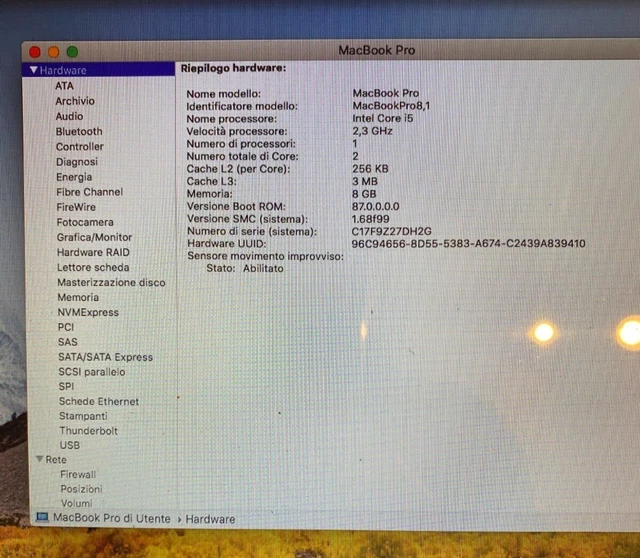The image size is (640, 558).
Task: Open the NVMExpress entry
Action: (88, 312)
